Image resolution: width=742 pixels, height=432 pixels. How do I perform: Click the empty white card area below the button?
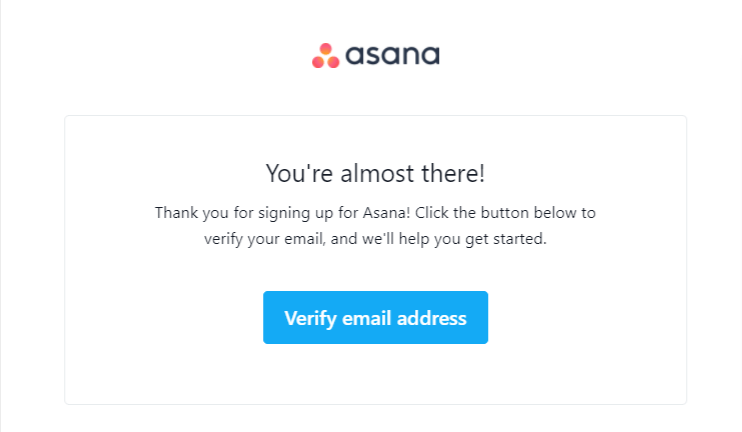375,375
